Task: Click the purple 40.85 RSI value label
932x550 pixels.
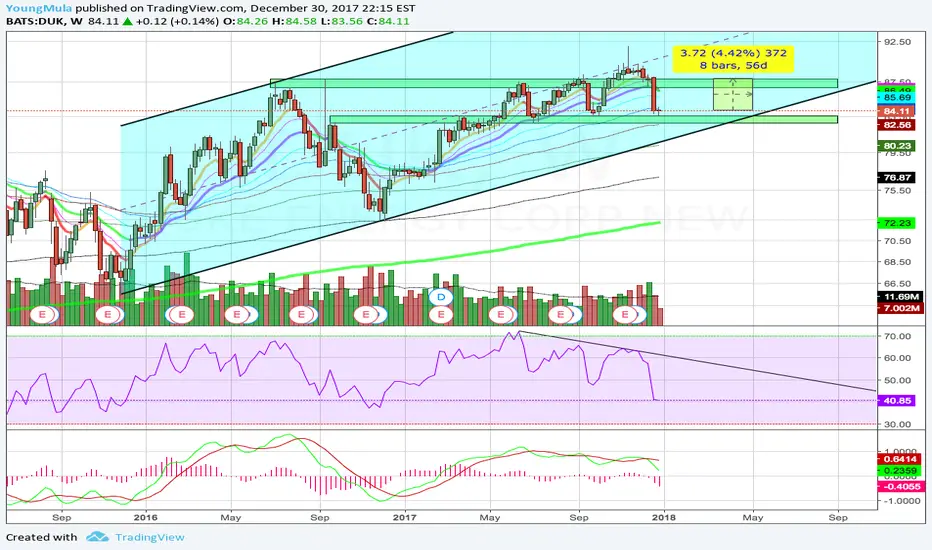Action: click(x=898, y=401)
